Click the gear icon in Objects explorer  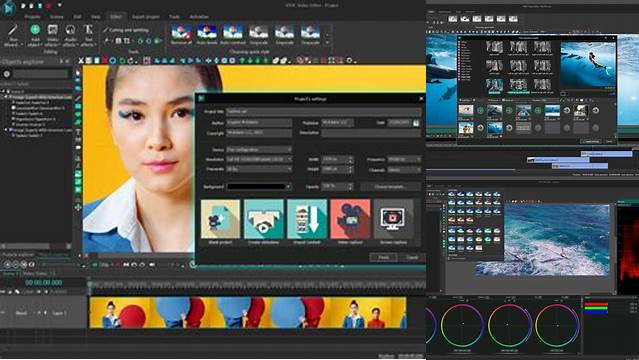[7, 74]
